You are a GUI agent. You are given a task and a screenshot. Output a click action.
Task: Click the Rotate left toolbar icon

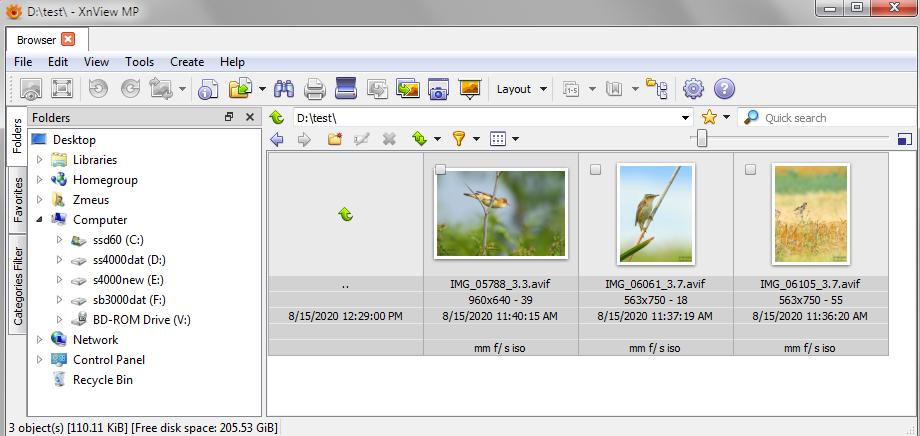tap(98, 89)
